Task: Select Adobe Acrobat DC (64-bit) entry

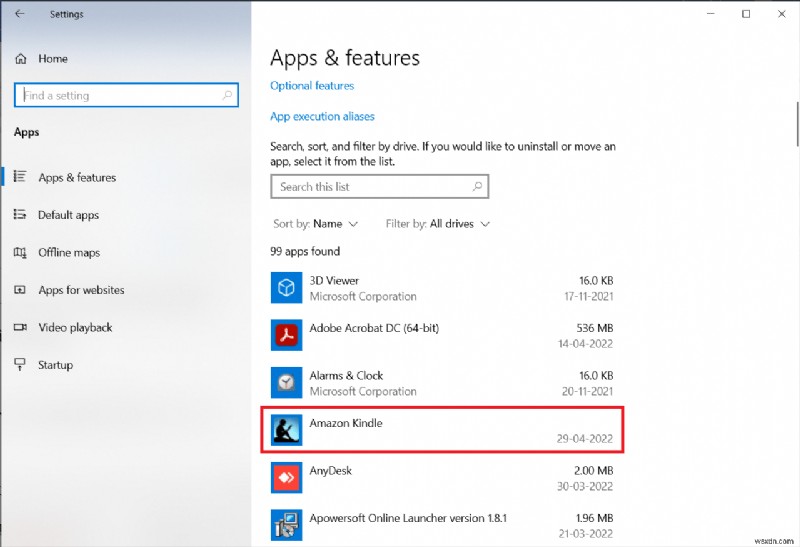Action: 374,328
